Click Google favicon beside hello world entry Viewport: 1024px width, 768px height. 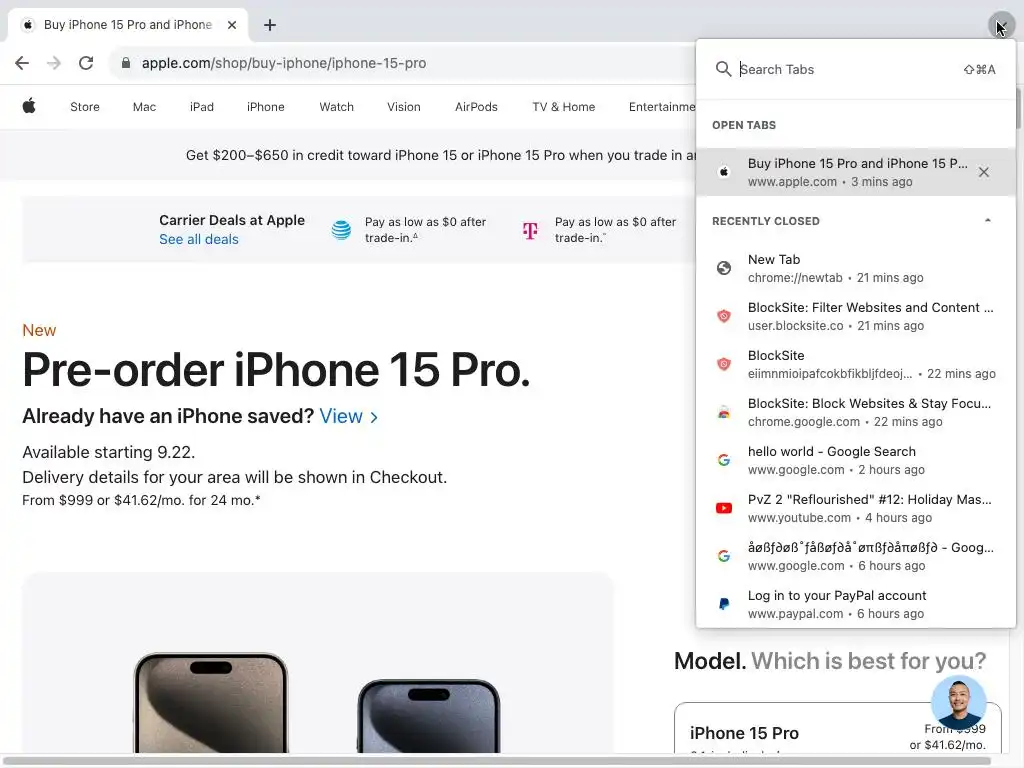724,460
